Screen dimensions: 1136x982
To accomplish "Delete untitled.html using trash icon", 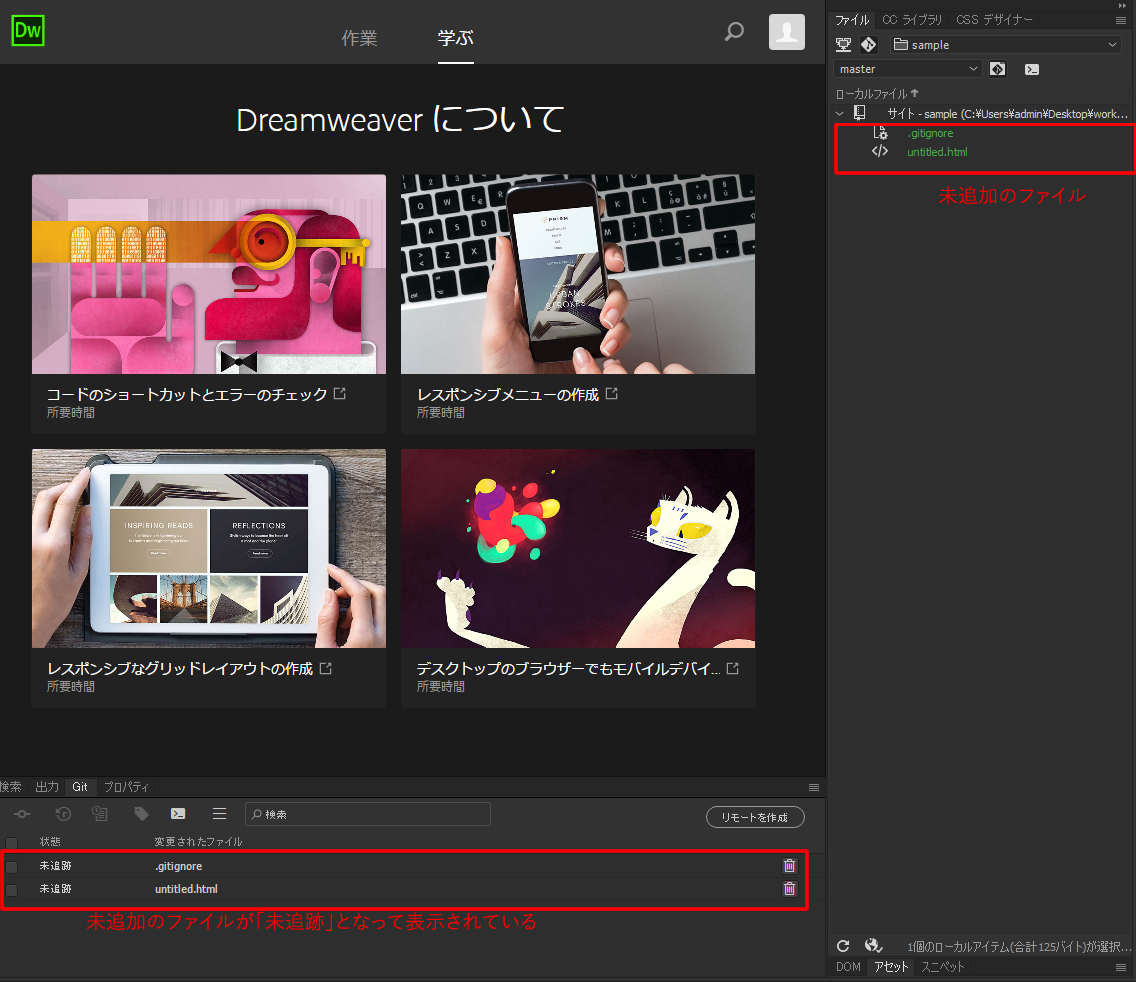I will [x=790, y=889].
